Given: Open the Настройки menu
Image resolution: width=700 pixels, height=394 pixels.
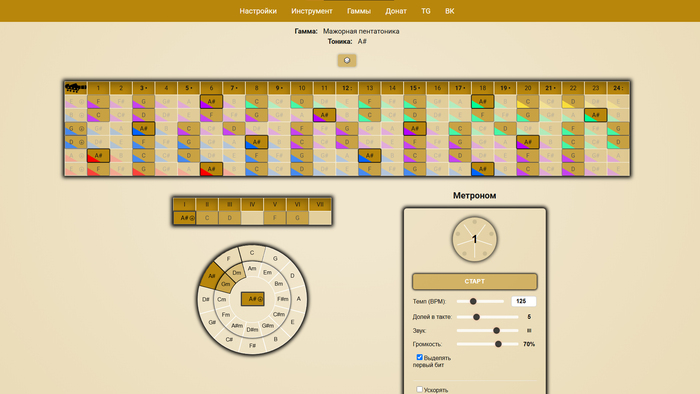Looking at the screenshot, I should point(258,11).
